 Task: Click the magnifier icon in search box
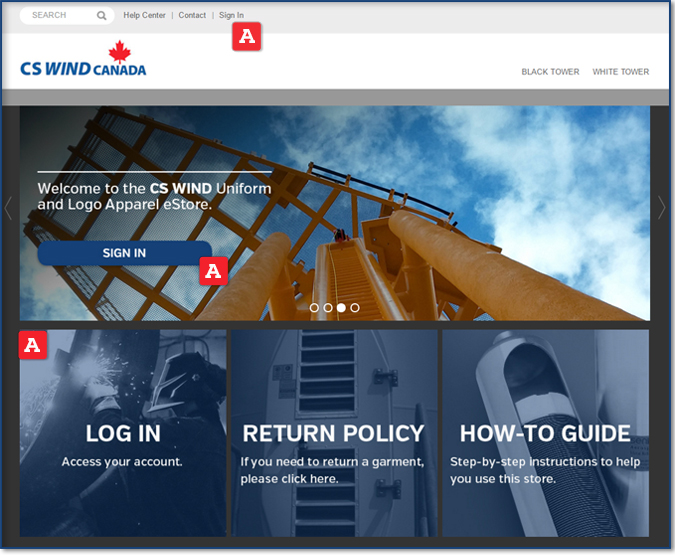(x=102, y=16)
